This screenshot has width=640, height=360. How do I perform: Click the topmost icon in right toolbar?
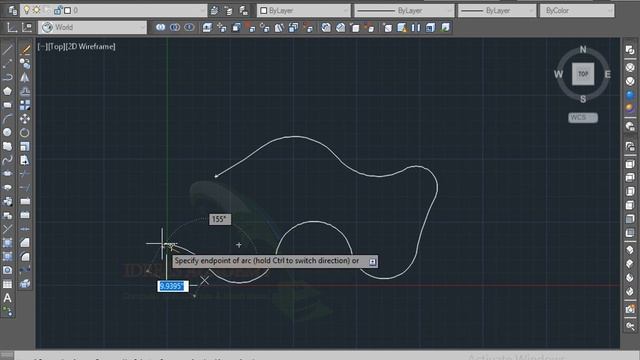coord(630,50)
